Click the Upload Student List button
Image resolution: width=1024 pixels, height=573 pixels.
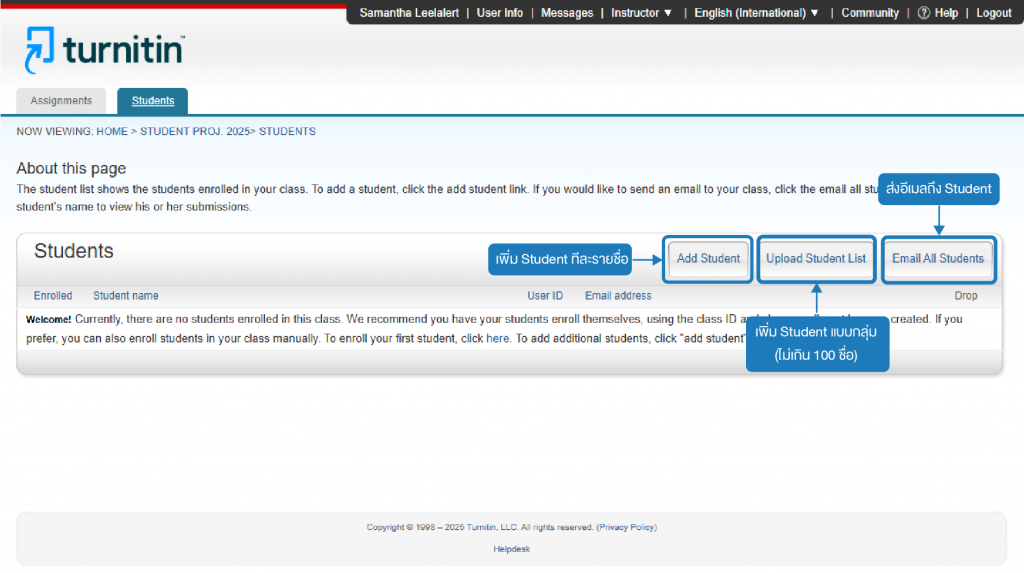[816, 259]
